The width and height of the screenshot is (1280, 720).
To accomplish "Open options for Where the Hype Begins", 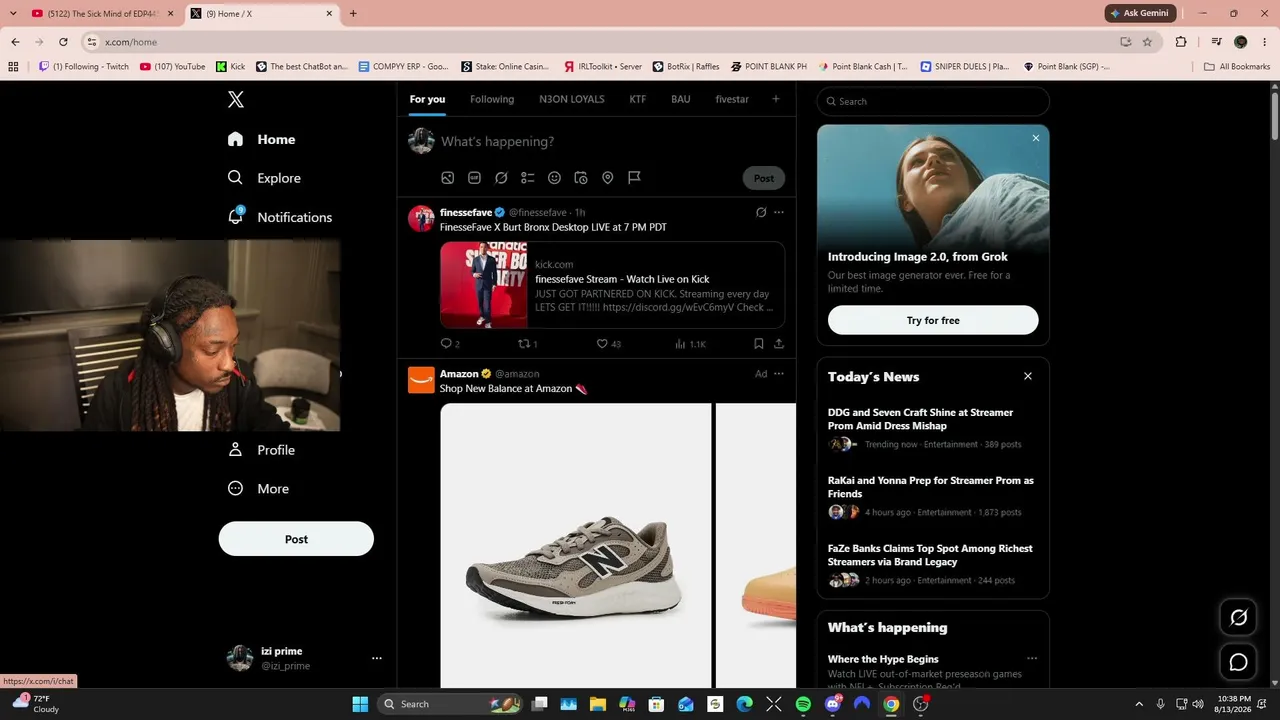I will tap(1032, 659).
